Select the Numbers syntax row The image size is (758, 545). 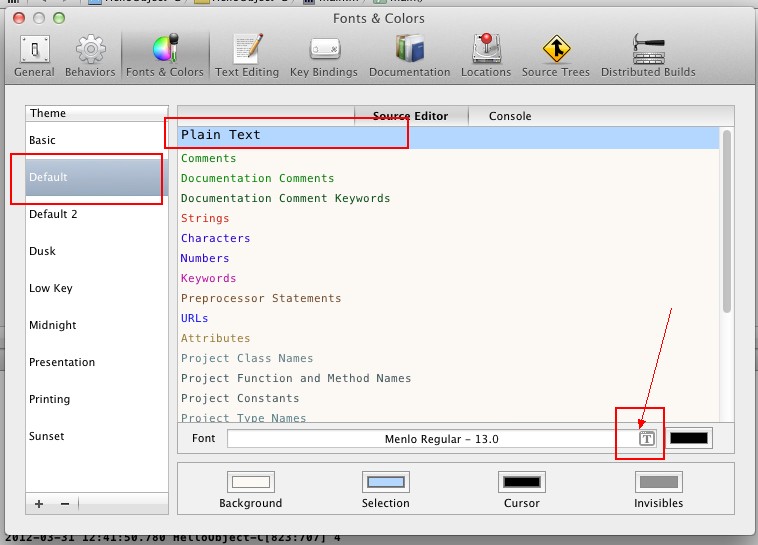449,258
